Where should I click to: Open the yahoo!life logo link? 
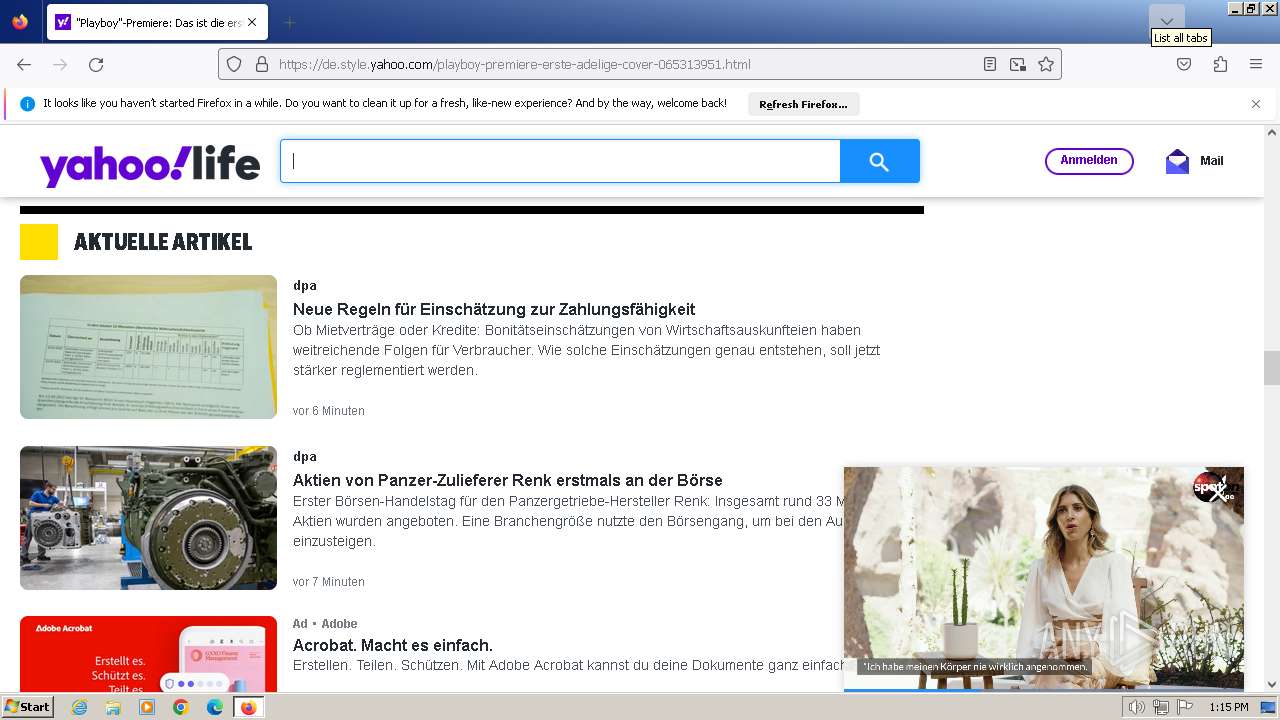point(150,164)
